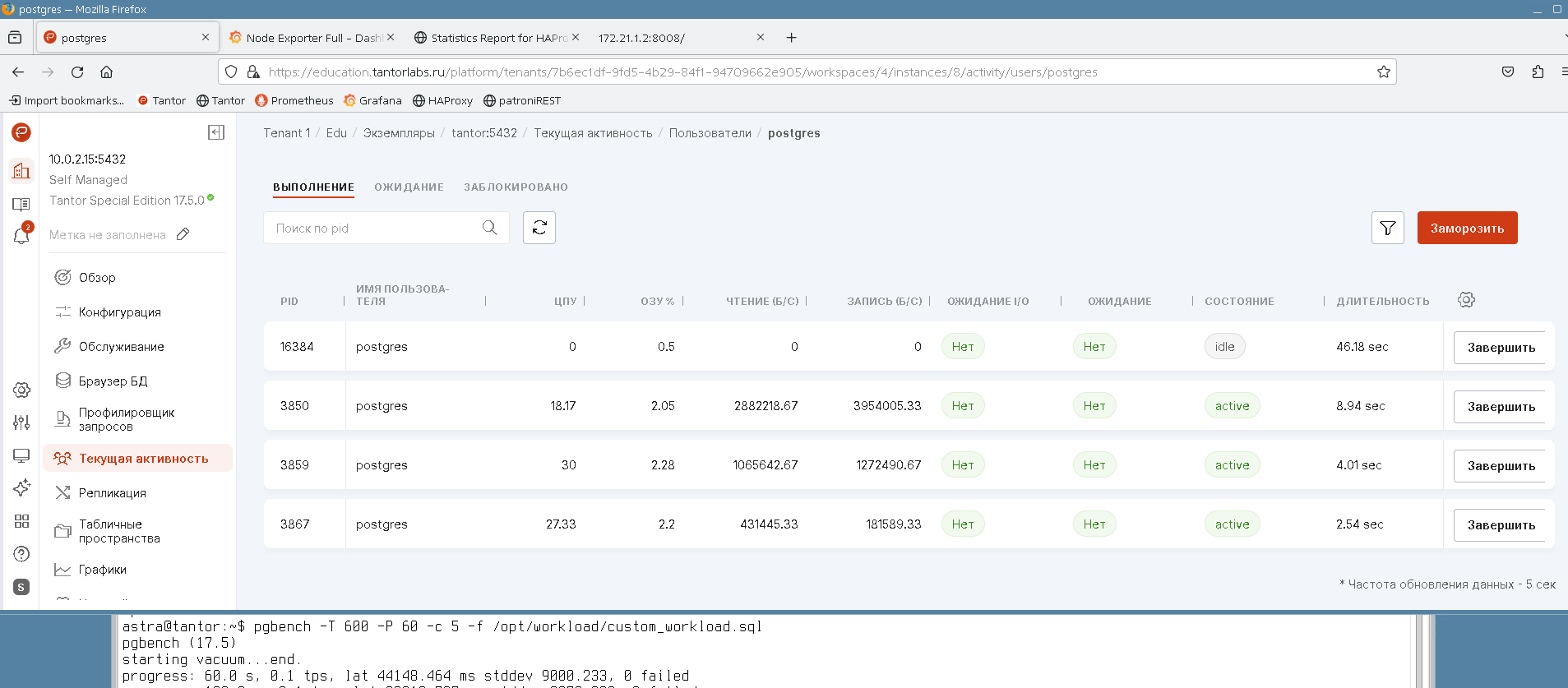Open notifications bell in sidebar
The image size is (1568, 688).
(x=21, y=236)
